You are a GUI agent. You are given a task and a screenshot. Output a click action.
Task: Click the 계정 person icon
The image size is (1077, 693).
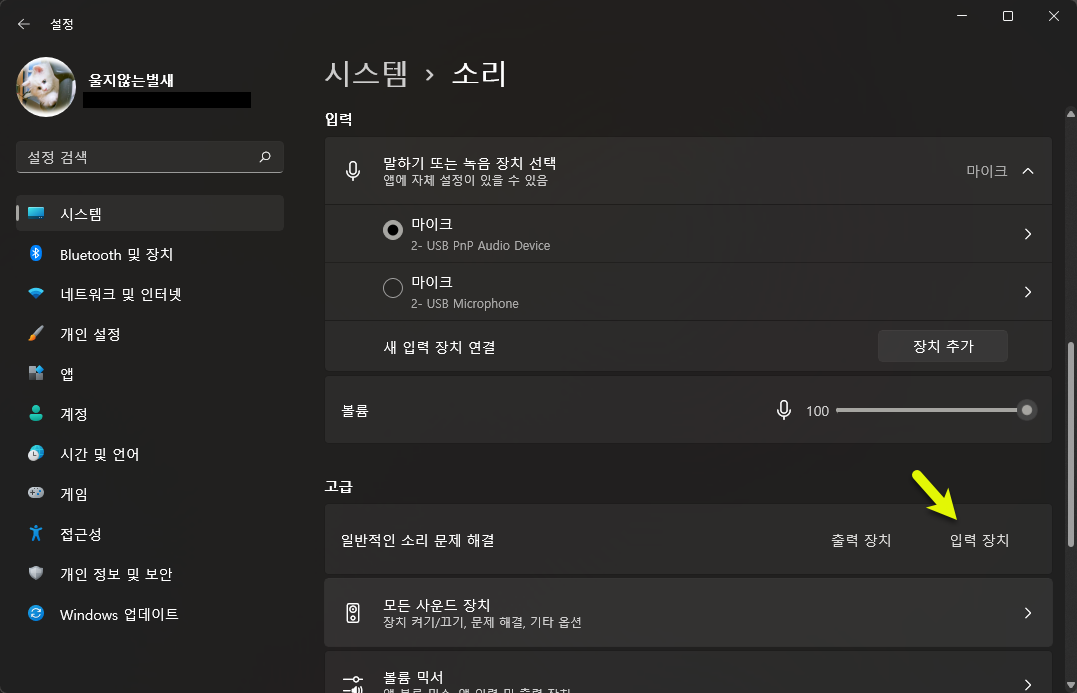pos(36,413)
